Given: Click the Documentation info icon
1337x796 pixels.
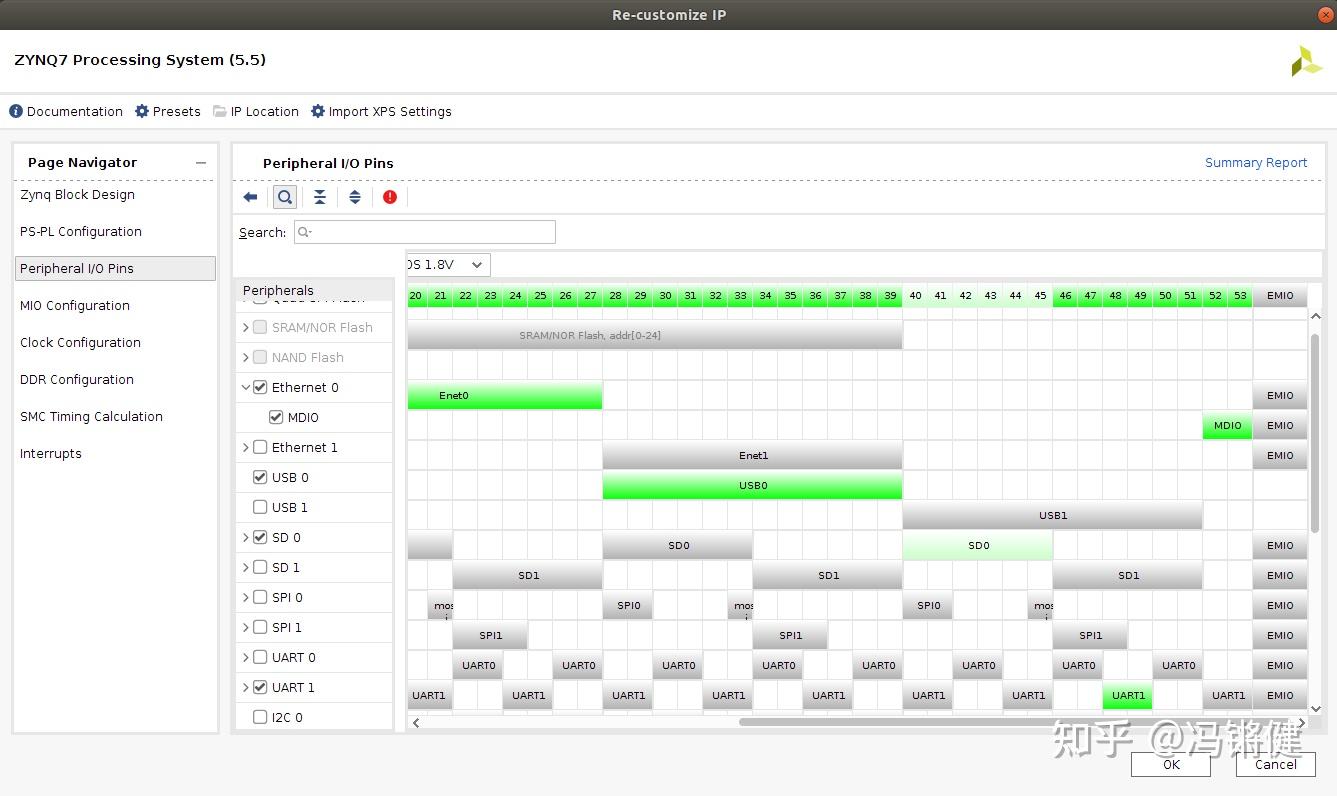Looking at the screenshot, I should pyautogui.click(x=14, y=111).
